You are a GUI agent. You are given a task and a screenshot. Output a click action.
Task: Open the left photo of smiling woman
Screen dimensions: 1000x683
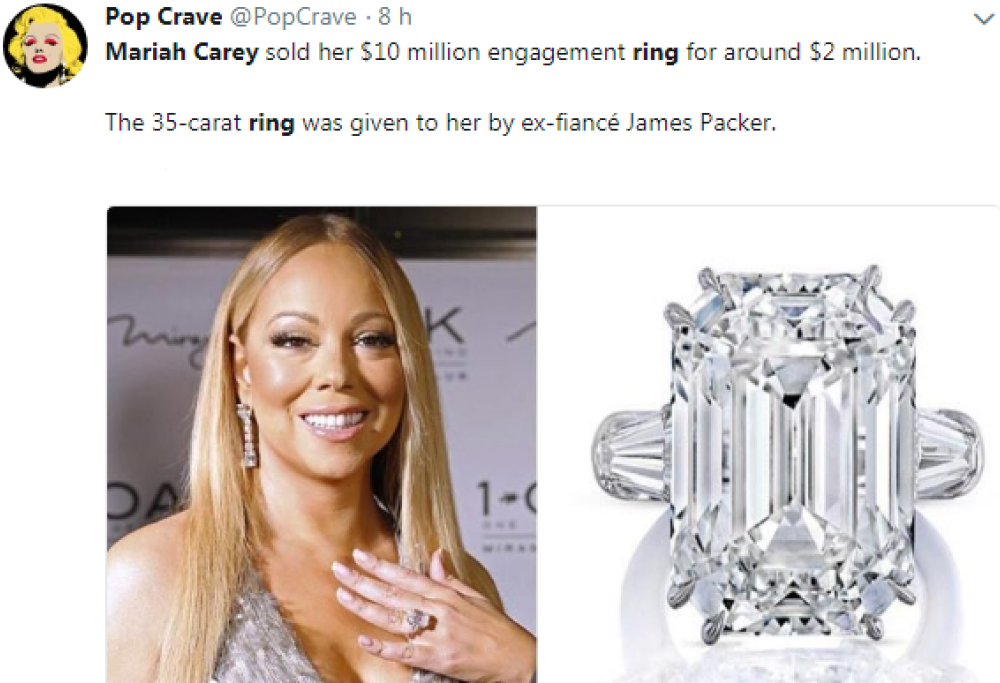click(x=321, y=444)
